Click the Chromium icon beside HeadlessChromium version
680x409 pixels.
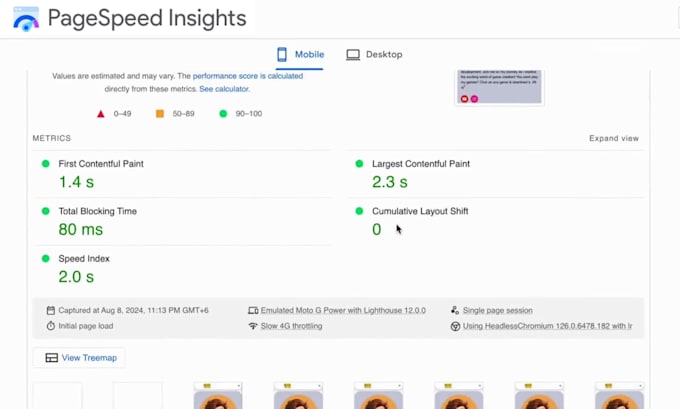pyautogui.click(x=455, y=326)
